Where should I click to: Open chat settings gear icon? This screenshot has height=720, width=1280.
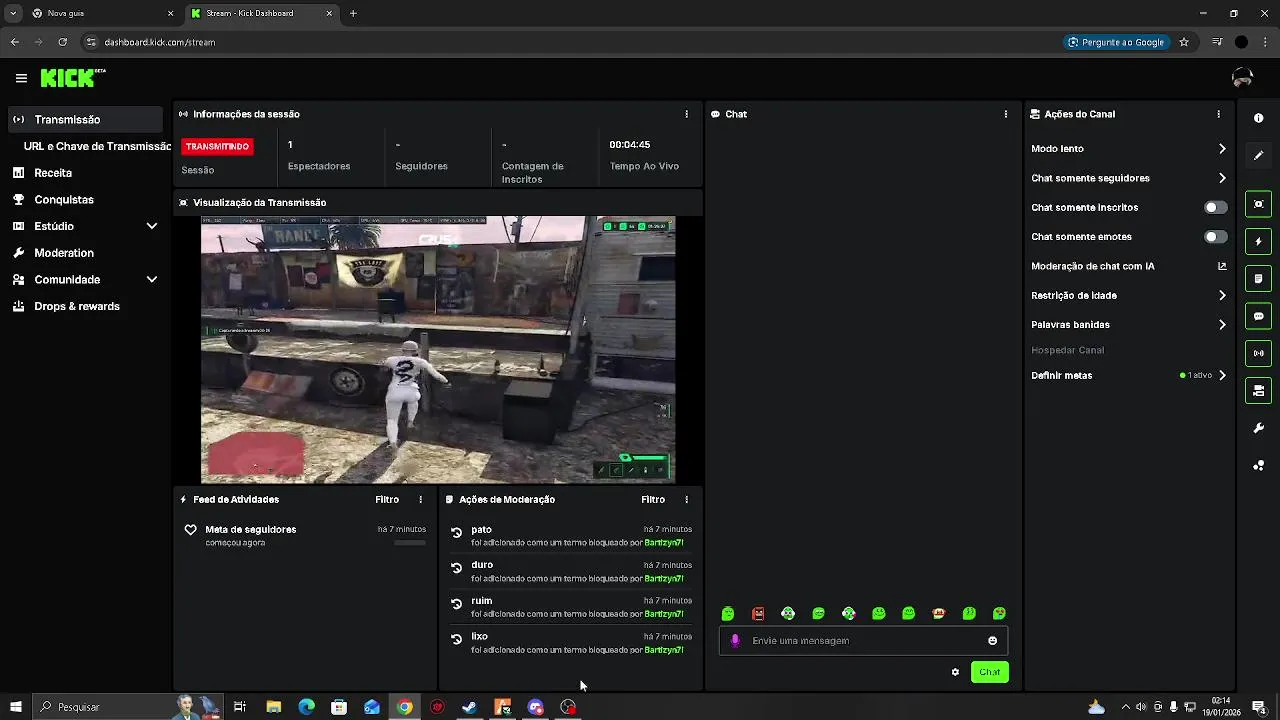click(x=955, y=672)
